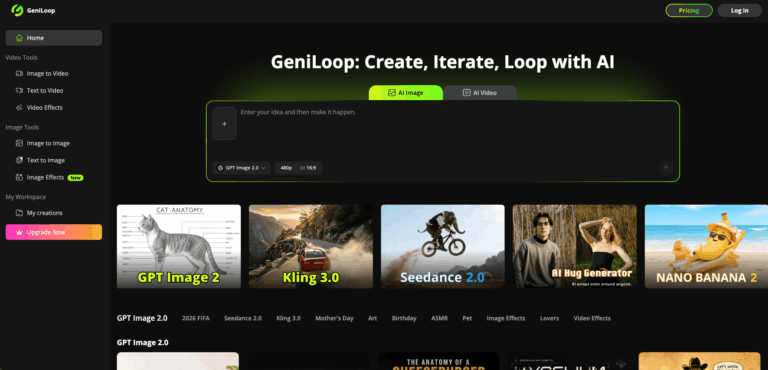Viewport: 768px width, 370px height.
Task: Open Home in the sidebar
Action: [x=54, y=38]
